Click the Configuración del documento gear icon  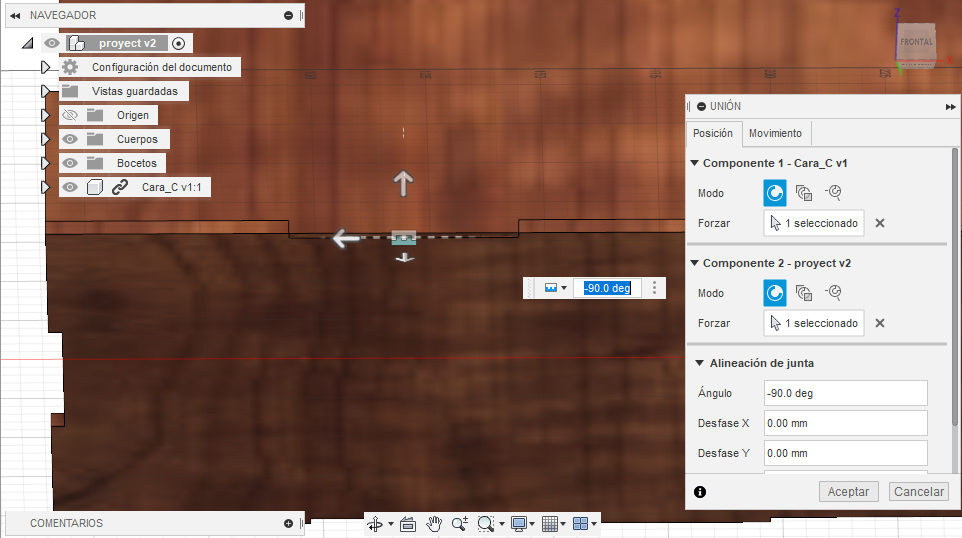point(70,67)
